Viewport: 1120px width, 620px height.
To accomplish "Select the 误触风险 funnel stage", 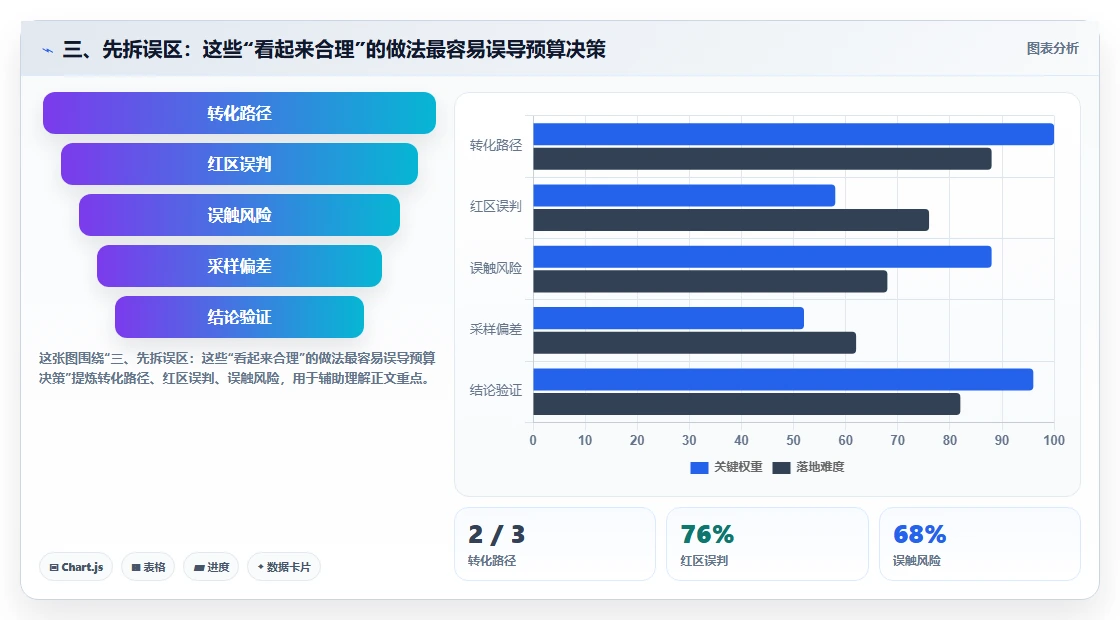I will pos(239,215).
